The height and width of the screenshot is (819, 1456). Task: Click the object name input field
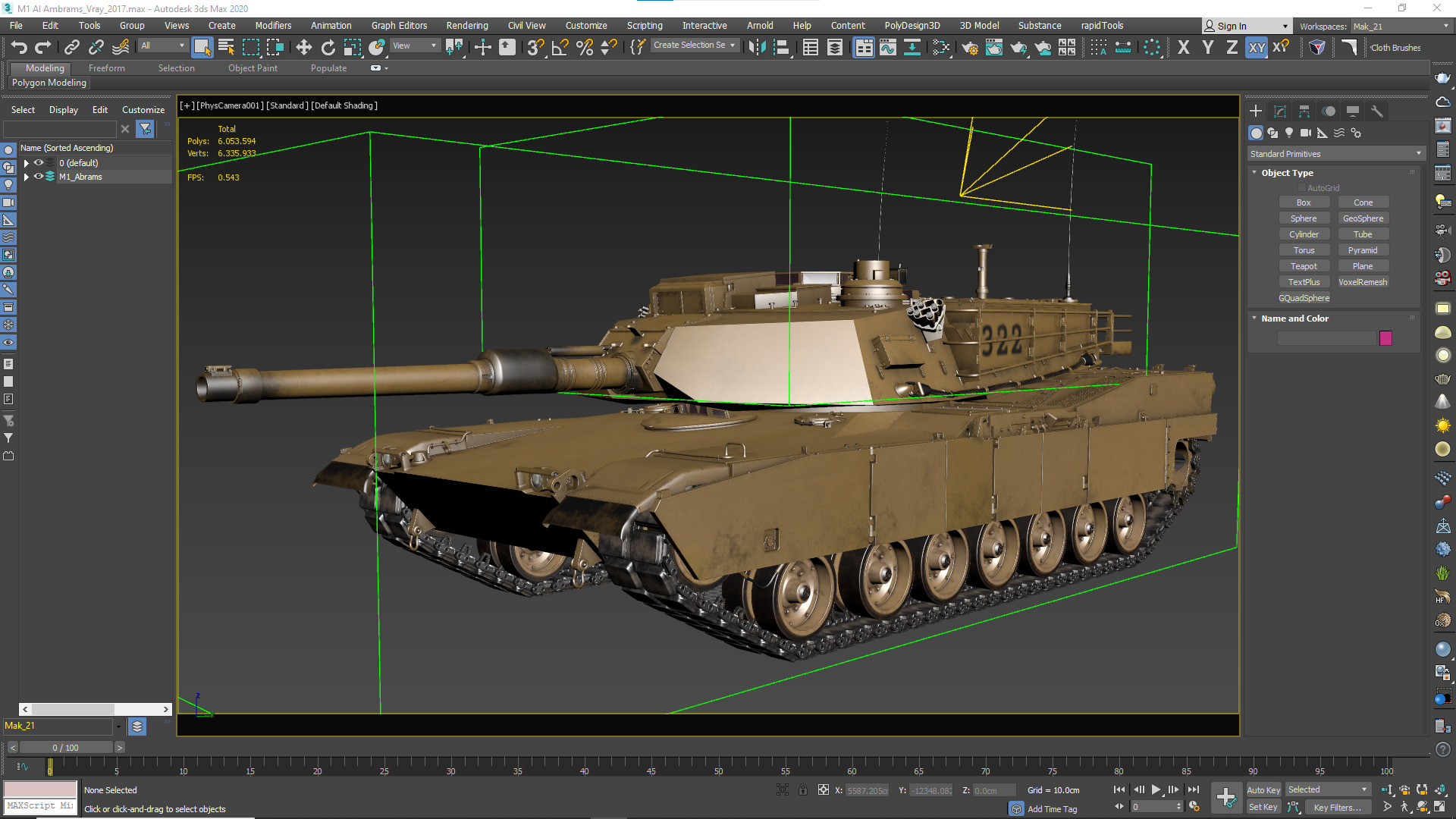[x=1326, y=338]
